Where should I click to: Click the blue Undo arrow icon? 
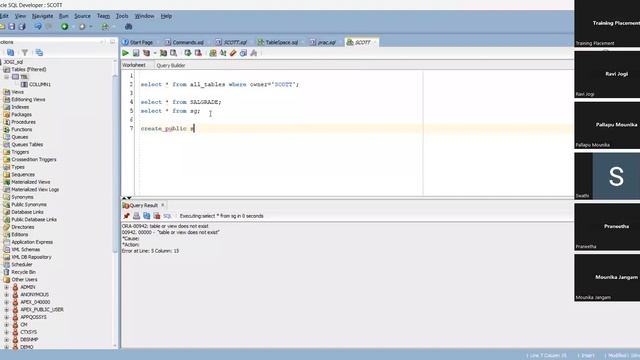(x=38, y=27)
